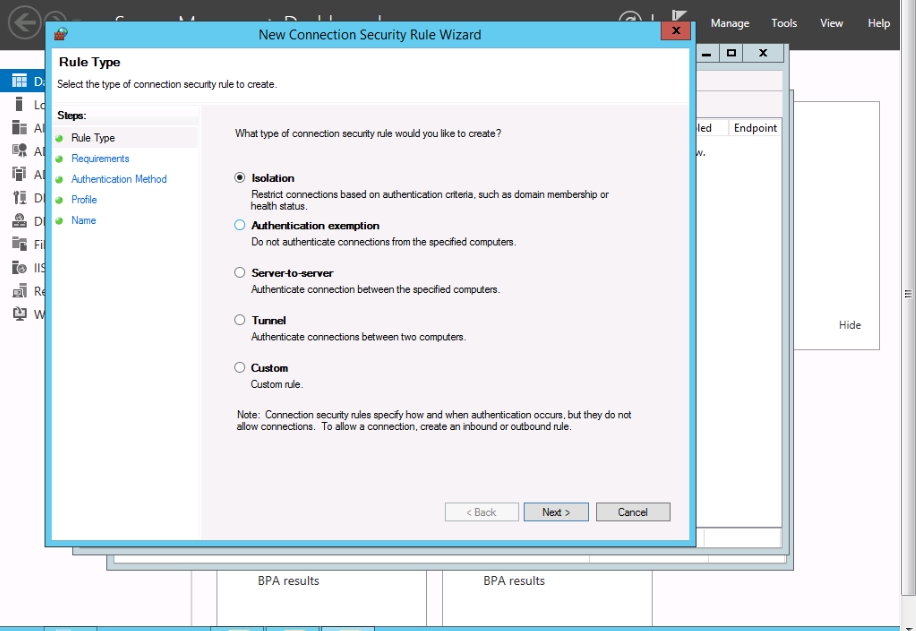Cancel the security rule wizard
This screenshot has height=631, width=916.
632,512
